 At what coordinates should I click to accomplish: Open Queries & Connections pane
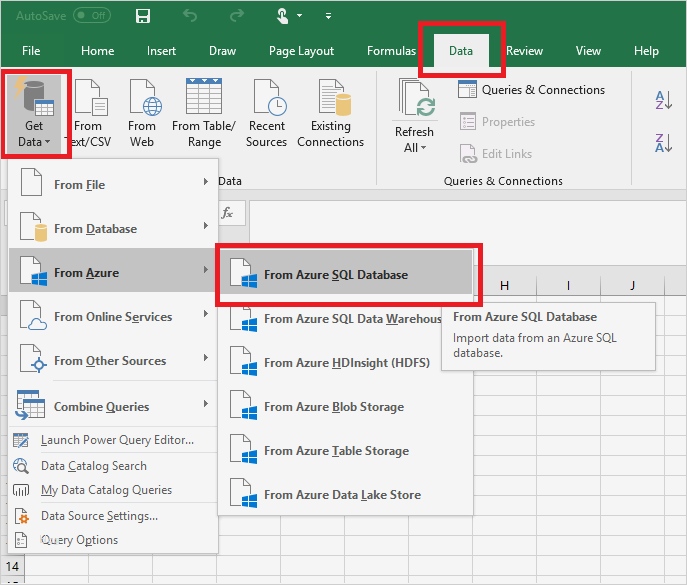[x=532, y=90]
